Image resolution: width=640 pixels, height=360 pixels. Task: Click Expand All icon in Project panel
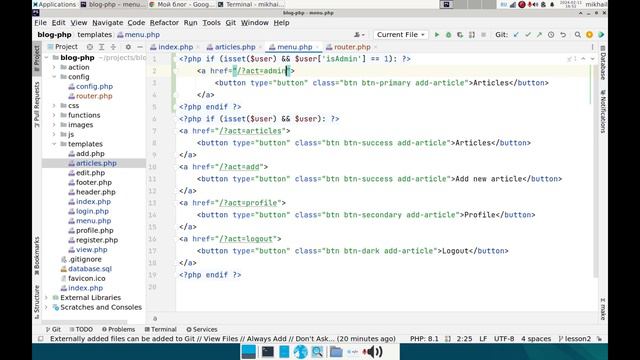pos(102,47)
